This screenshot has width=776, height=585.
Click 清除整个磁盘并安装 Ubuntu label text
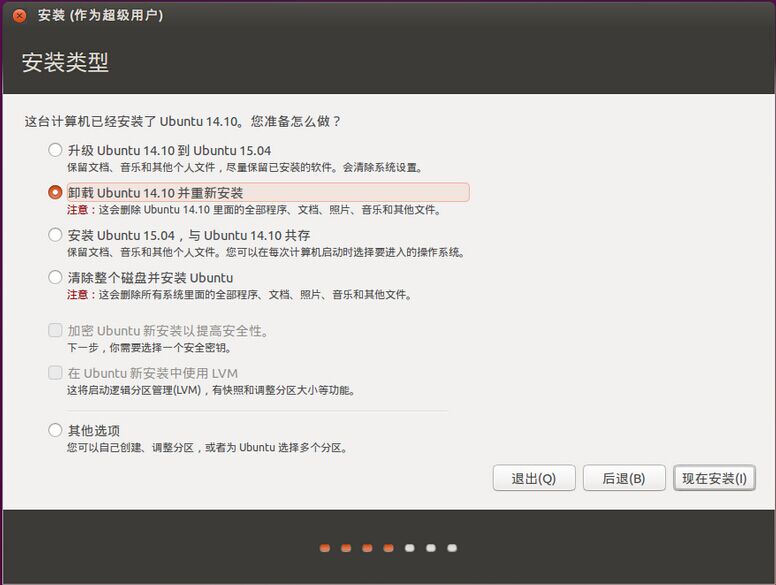[150, 278]
